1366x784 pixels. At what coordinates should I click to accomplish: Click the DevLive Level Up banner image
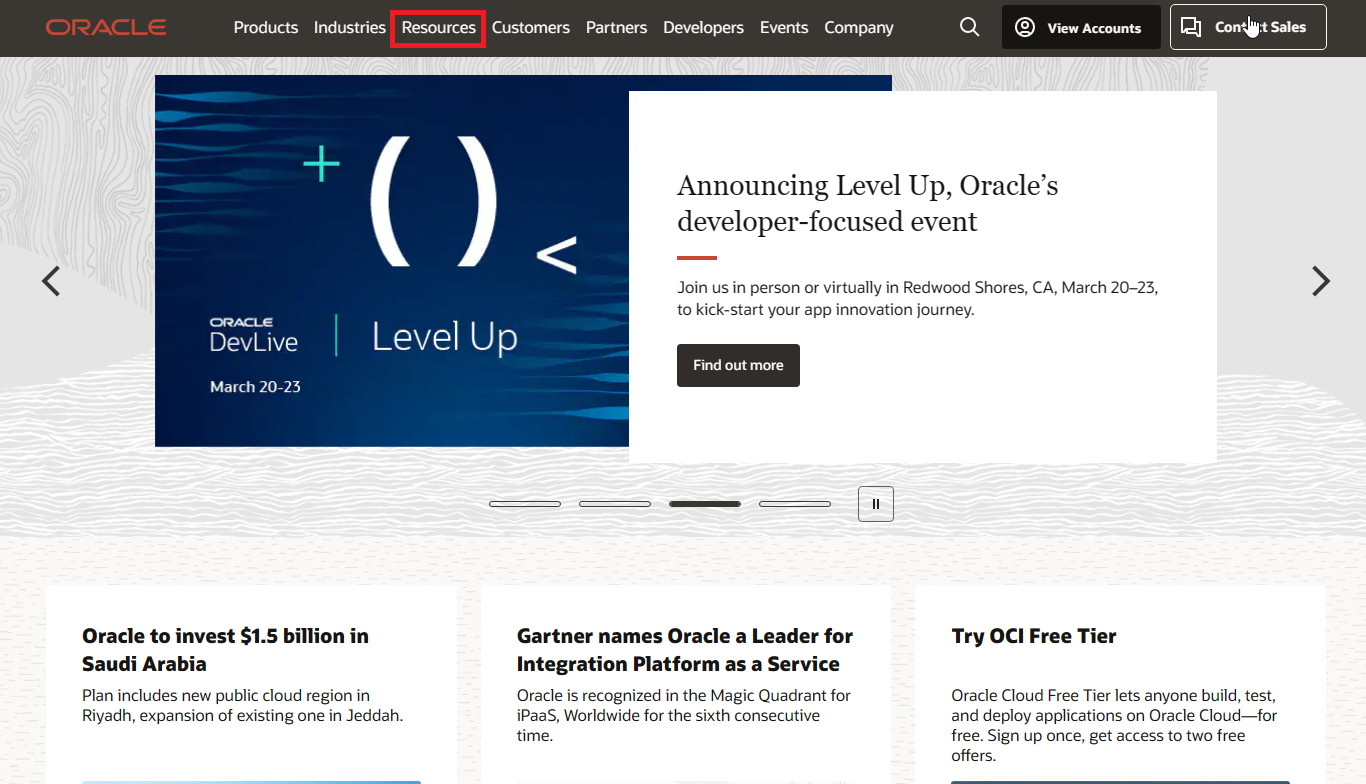click(392, 261)
